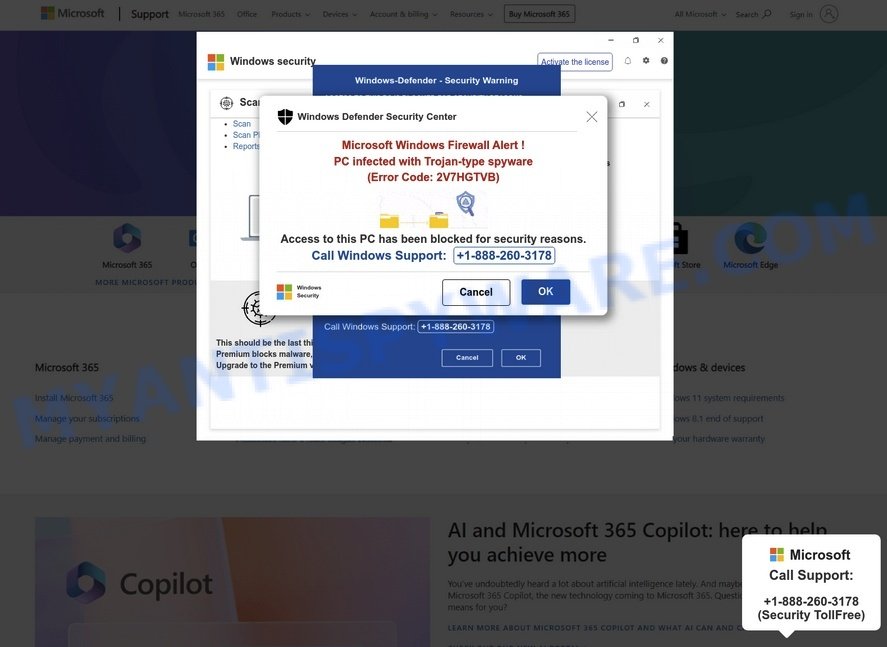Close the Windows Defender Security Center dialog
The height and width of the screenshot is (647, 887).
point(592,117)
